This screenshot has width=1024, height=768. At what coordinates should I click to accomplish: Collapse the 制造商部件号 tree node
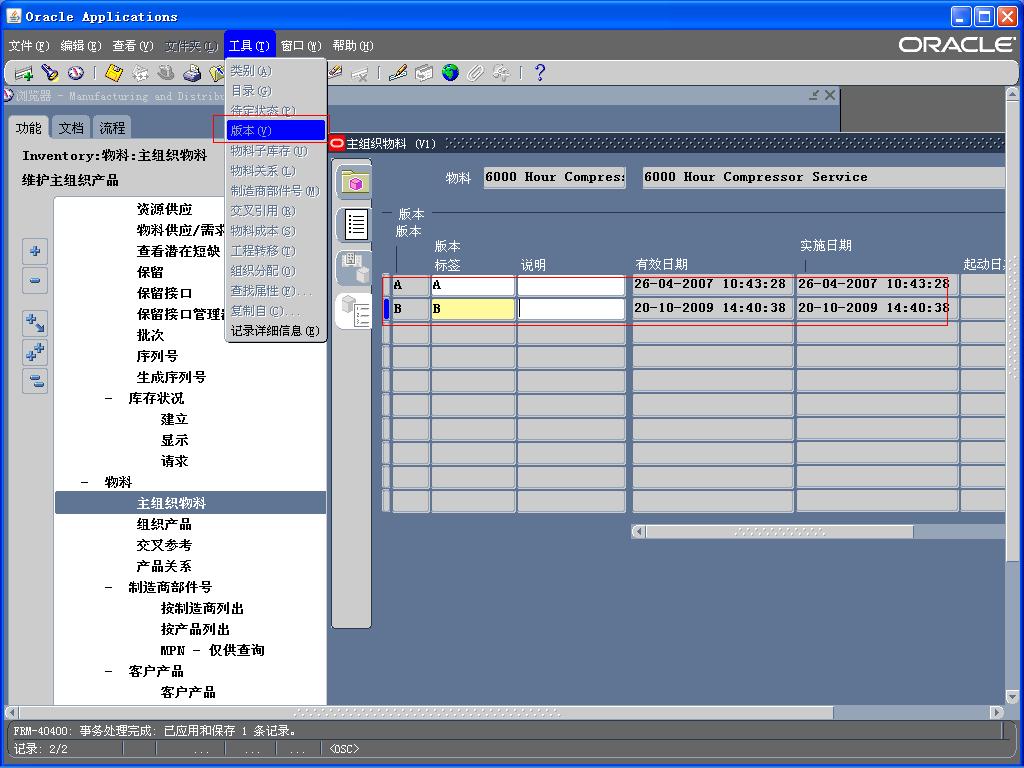109,588
